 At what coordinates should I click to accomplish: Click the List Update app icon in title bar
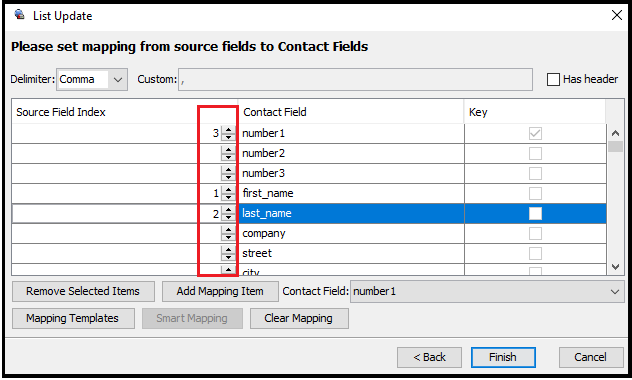tap(19, 15)
